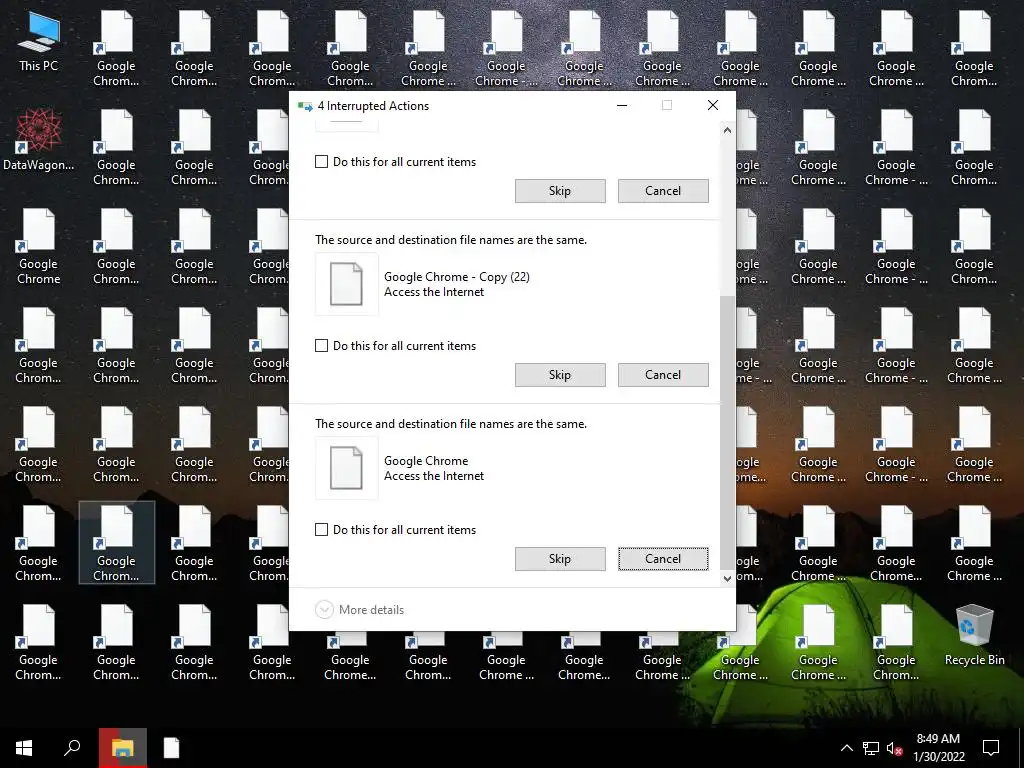Click the dialog vertical scrollbar thumb
This screenshot has height=768, width=1024.
pos(728,434)
